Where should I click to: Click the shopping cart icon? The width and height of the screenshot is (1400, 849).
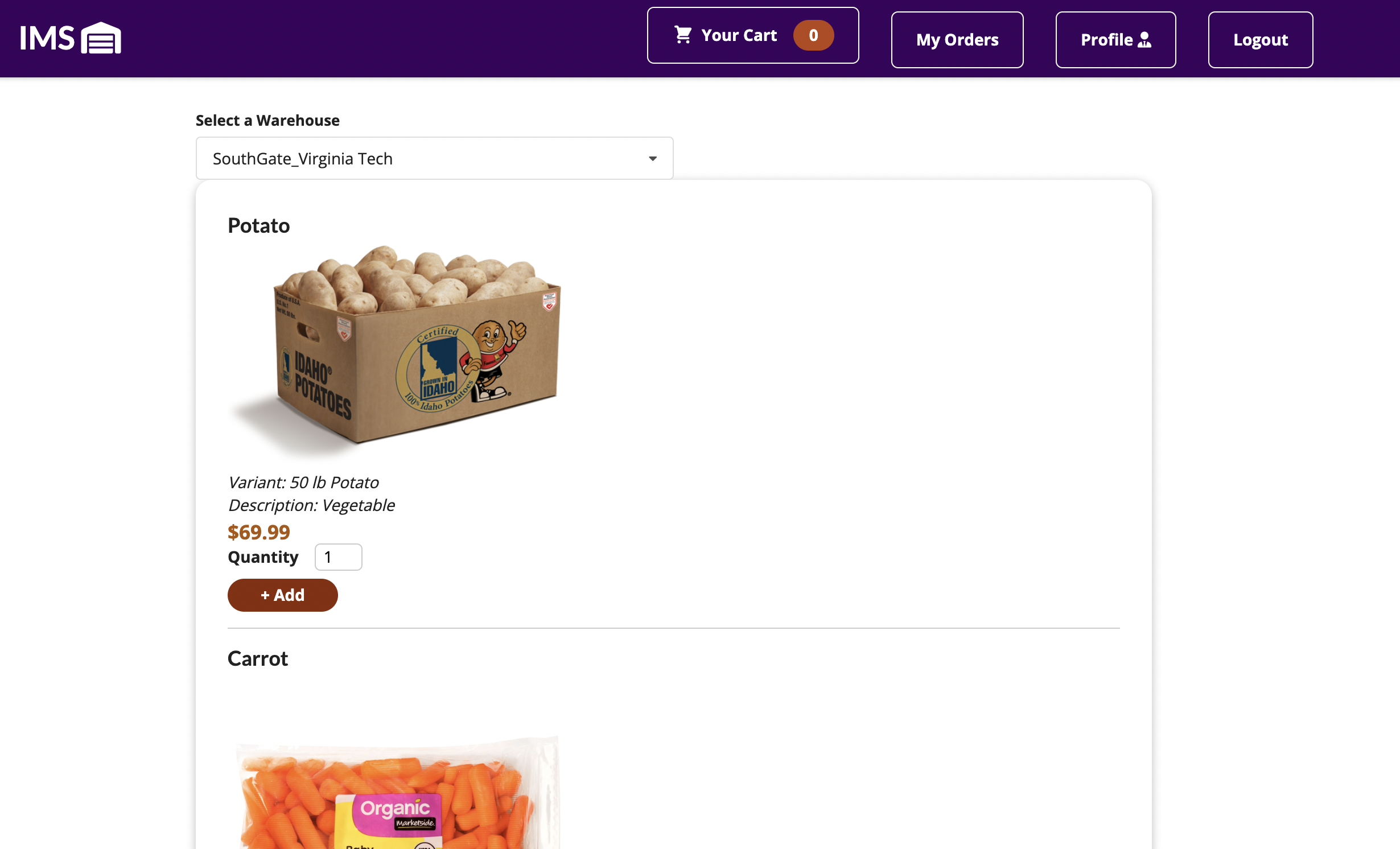point(683,35)
